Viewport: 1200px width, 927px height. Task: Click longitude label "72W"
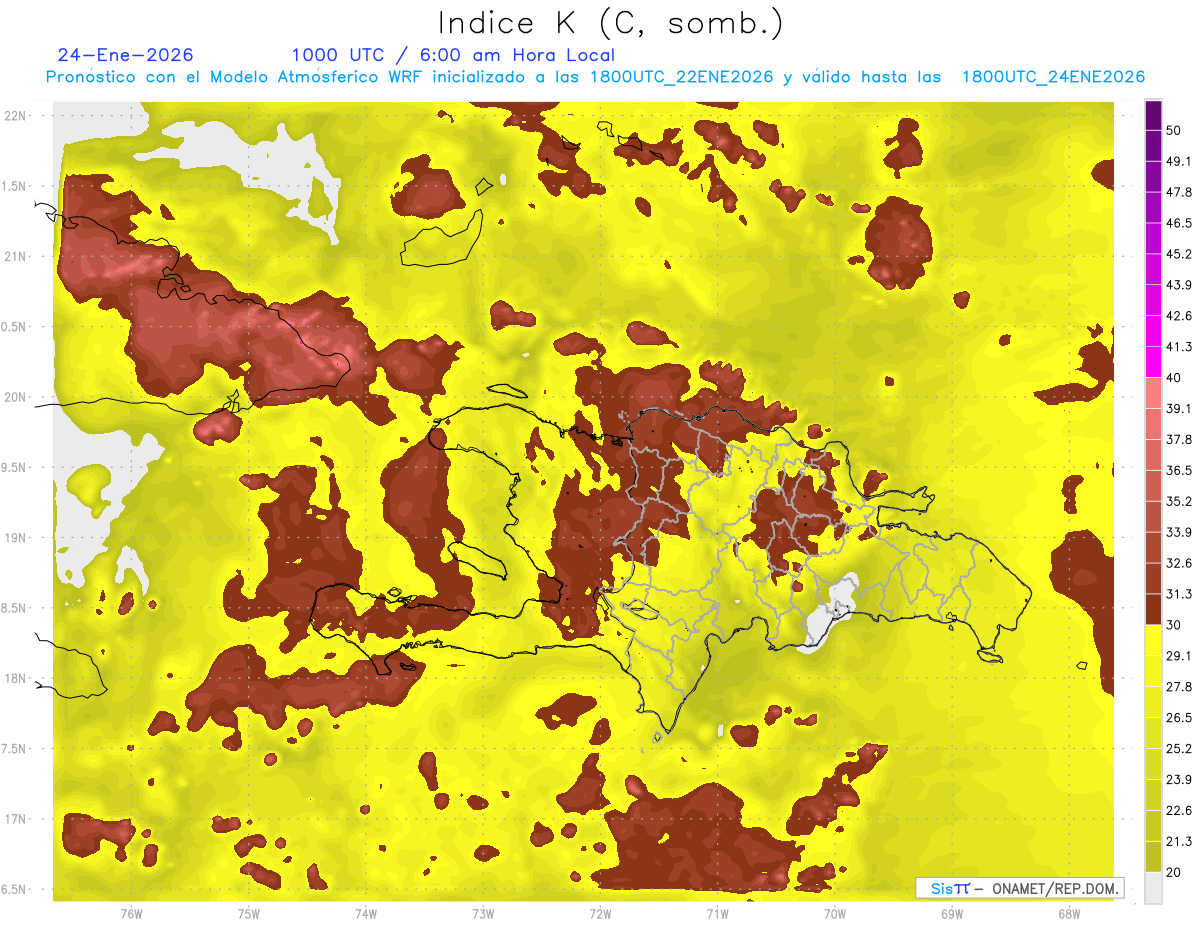[x=600, y=913]
